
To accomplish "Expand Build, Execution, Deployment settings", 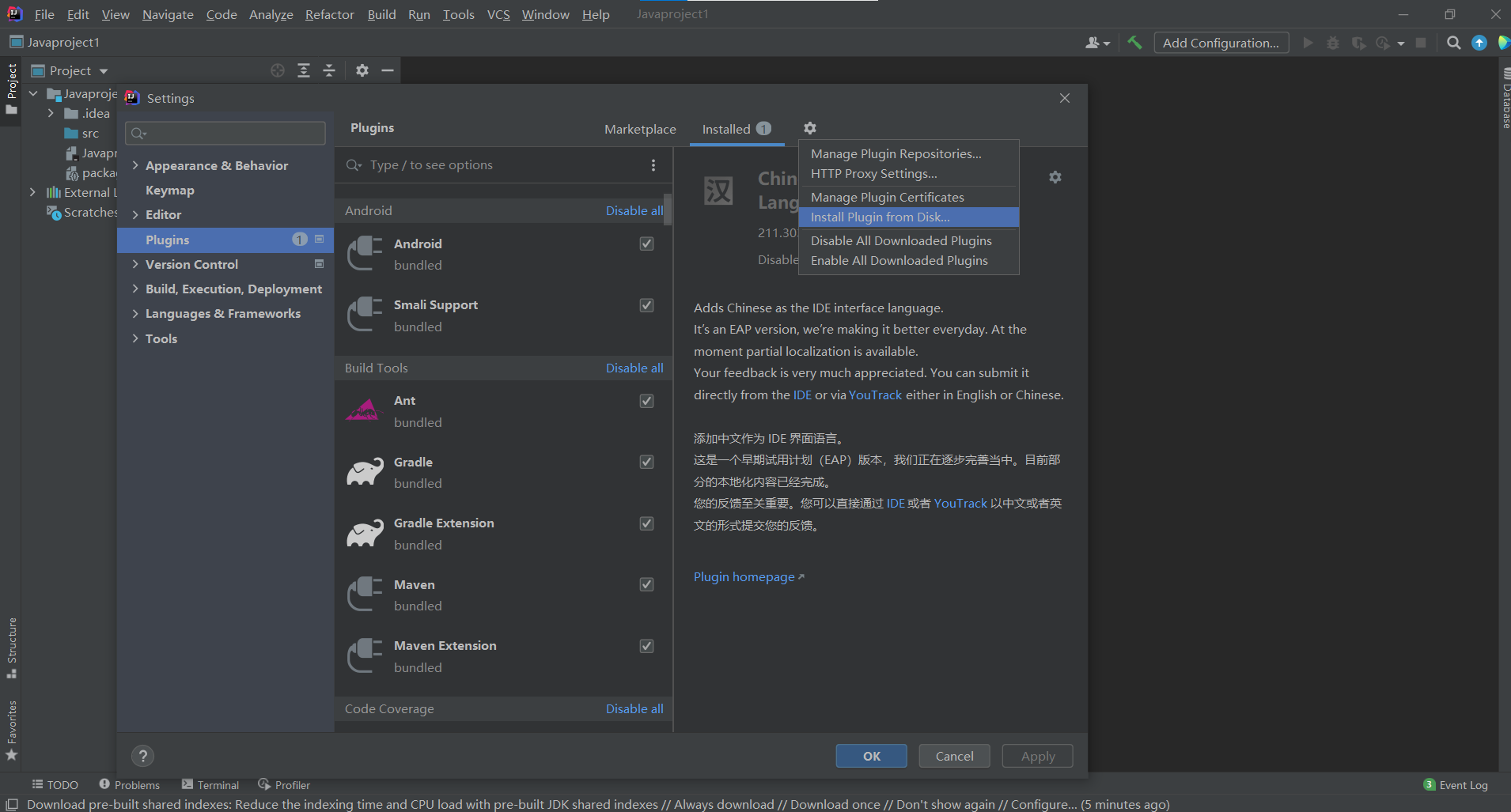I will [135, 289].
